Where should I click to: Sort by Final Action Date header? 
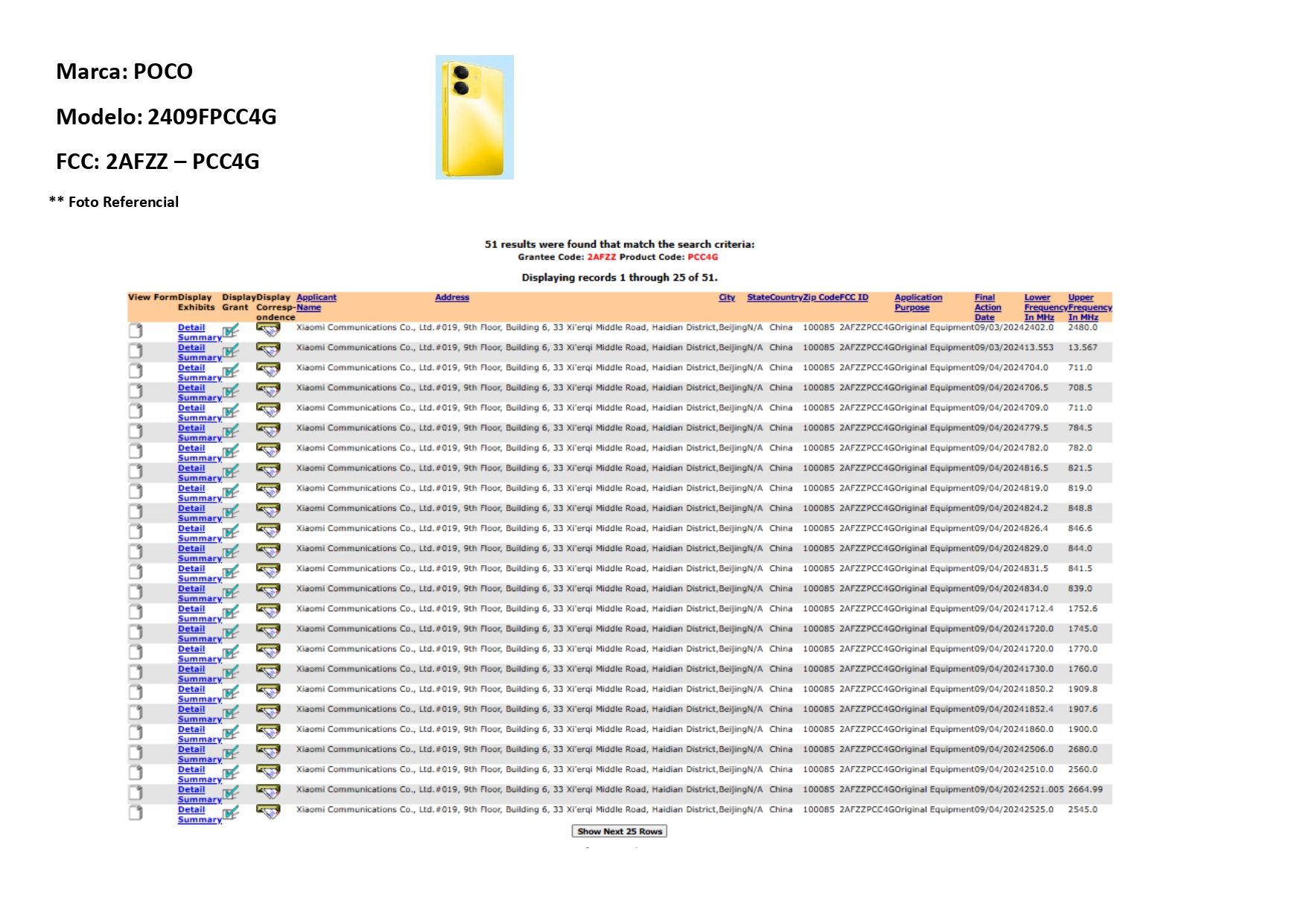[988, 308]
